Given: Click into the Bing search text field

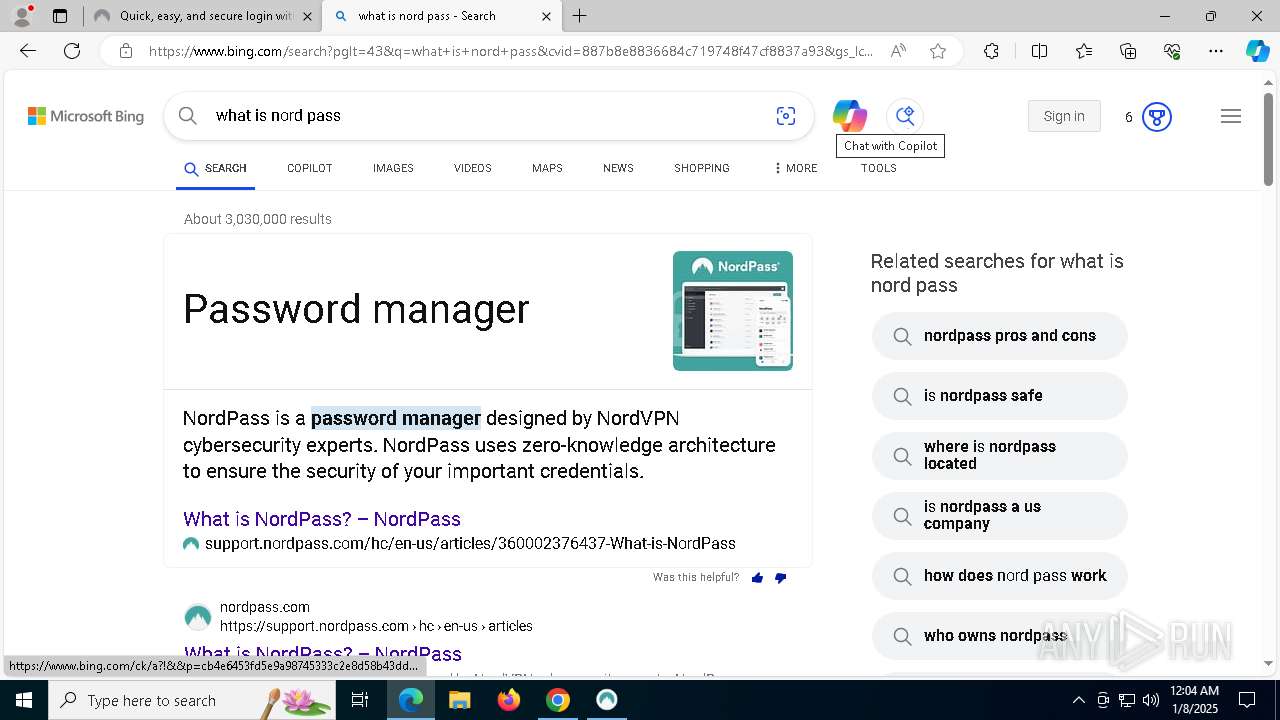Looking at the screenshot, I should [x=490, y=116].
